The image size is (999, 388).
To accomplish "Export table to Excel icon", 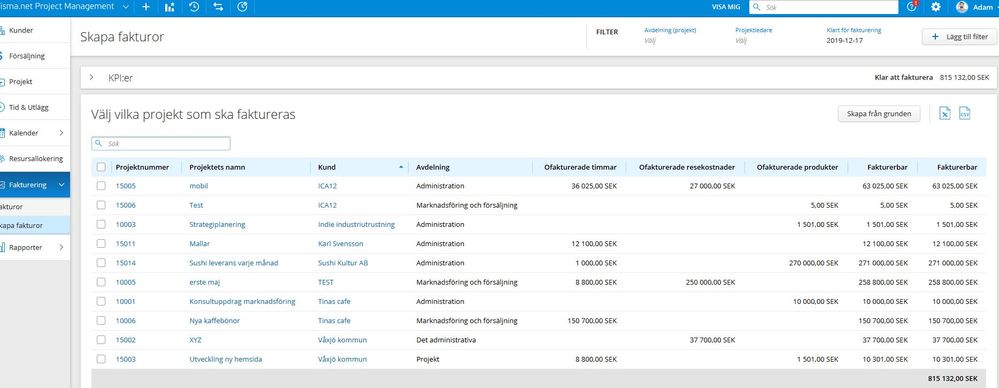I will pyautogui.click(x=945, y=113).
